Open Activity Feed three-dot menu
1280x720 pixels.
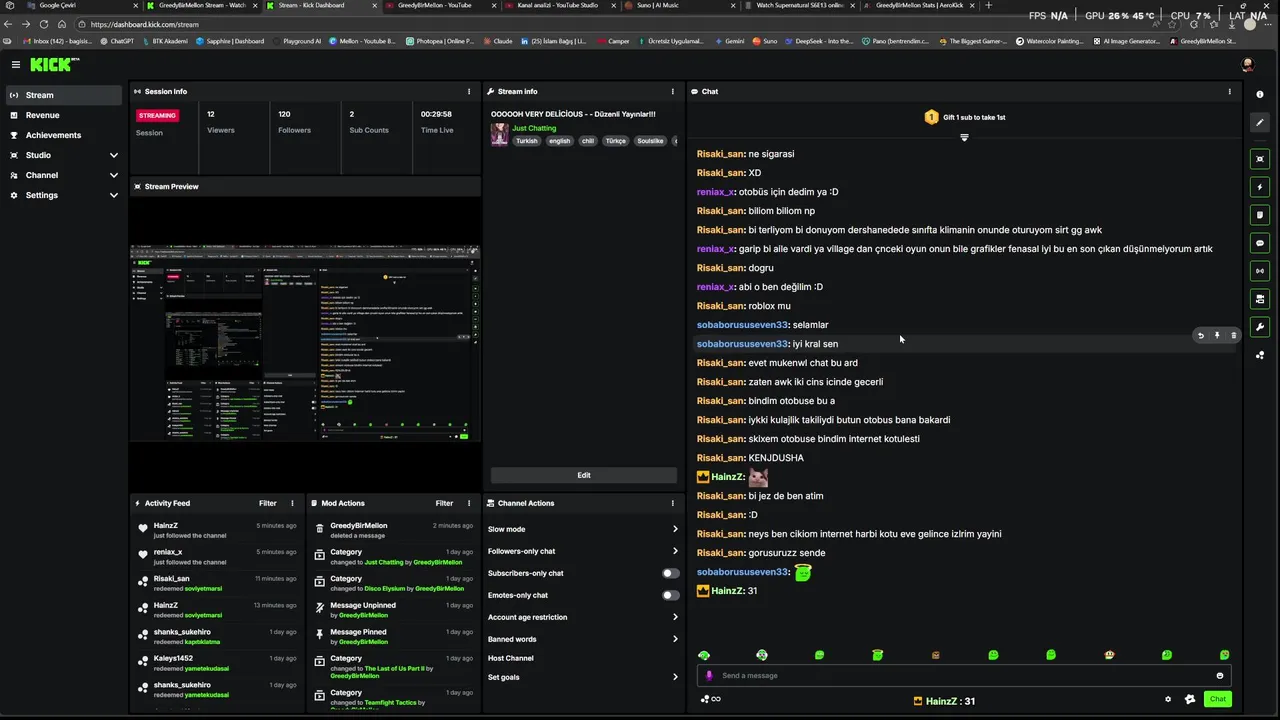pos(292,503)
